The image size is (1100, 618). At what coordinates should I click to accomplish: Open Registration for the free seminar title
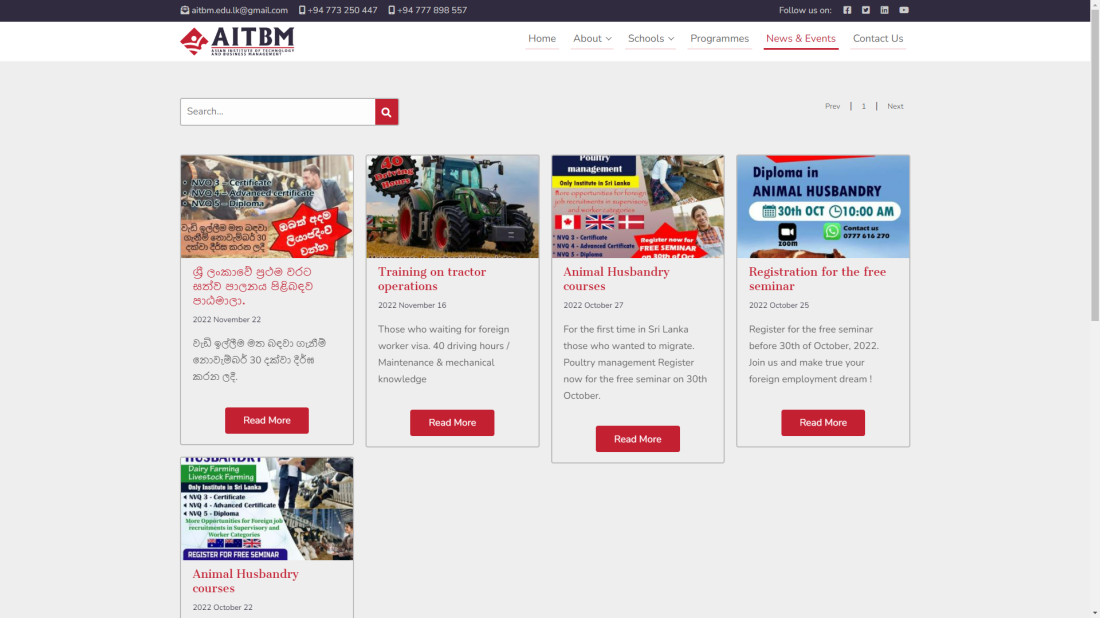coord(817,278)
